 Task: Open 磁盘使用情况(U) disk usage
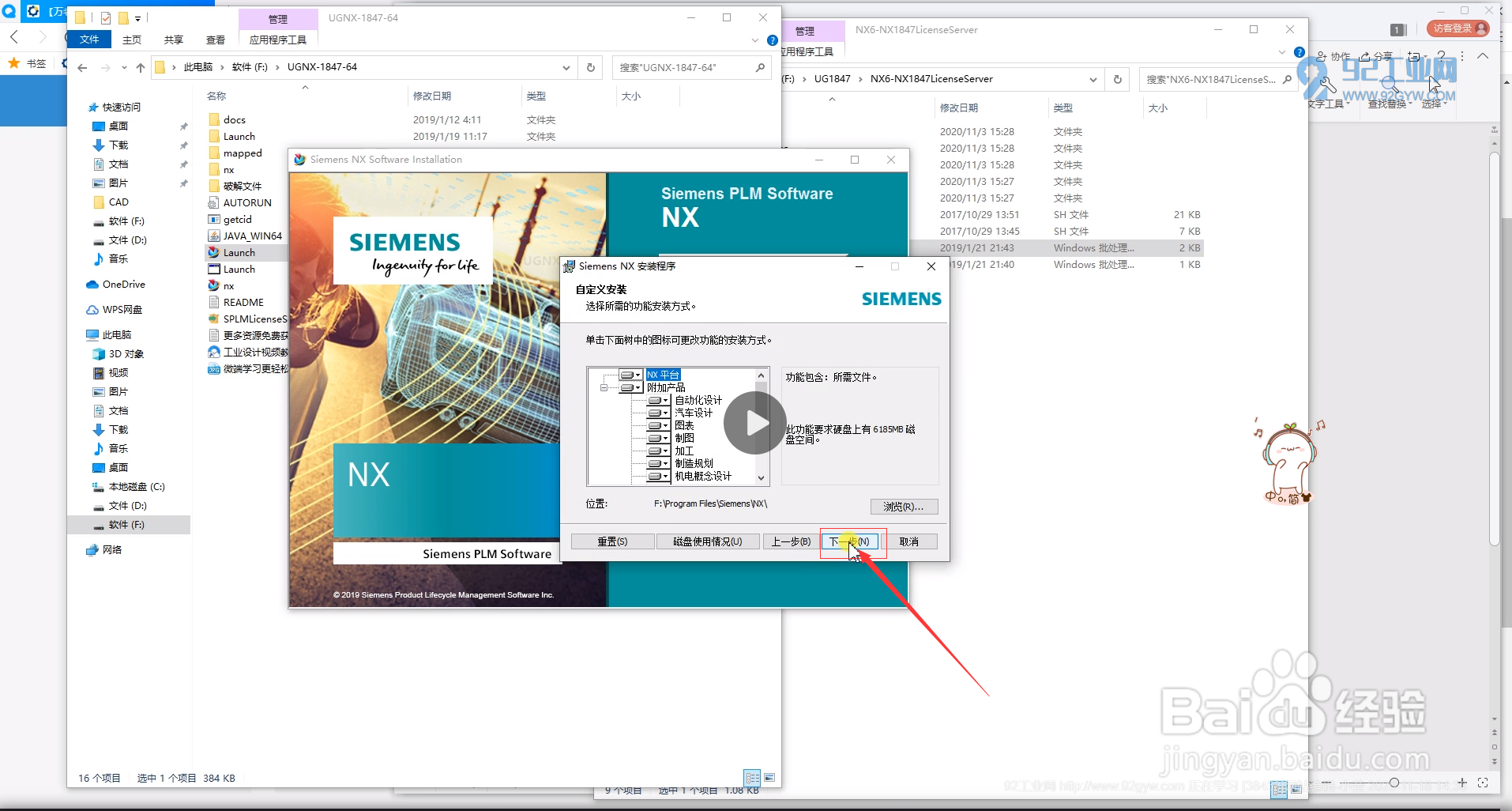(708, 541)
